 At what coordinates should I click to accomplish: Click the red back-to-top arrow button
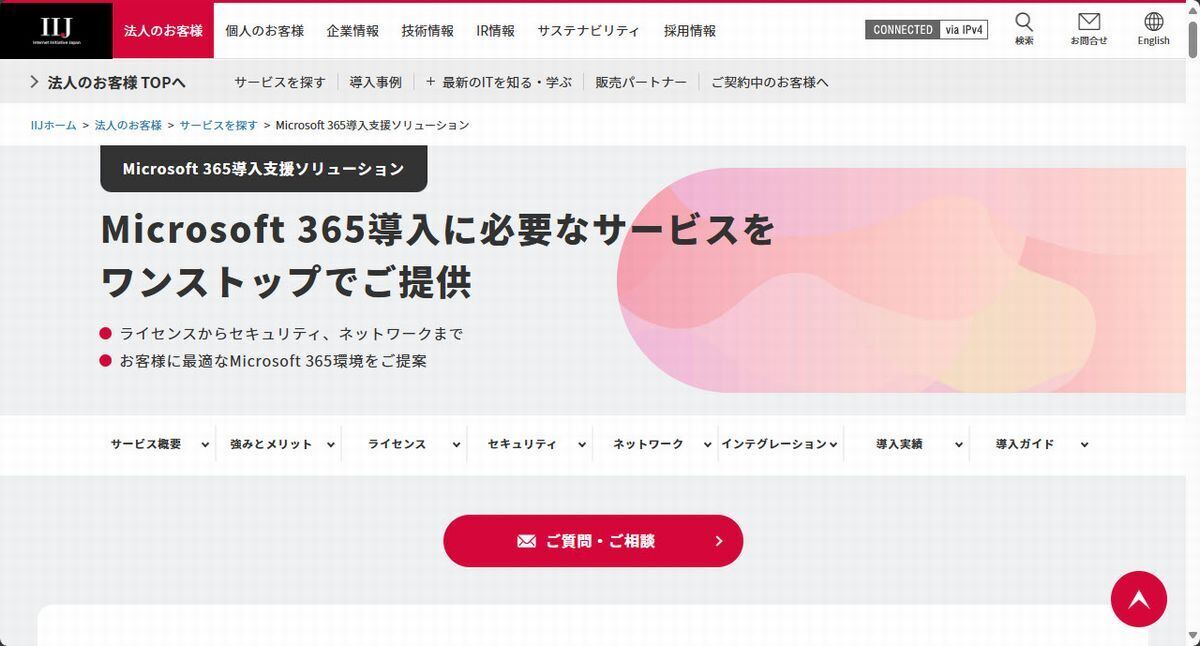tap(1138, 599)
